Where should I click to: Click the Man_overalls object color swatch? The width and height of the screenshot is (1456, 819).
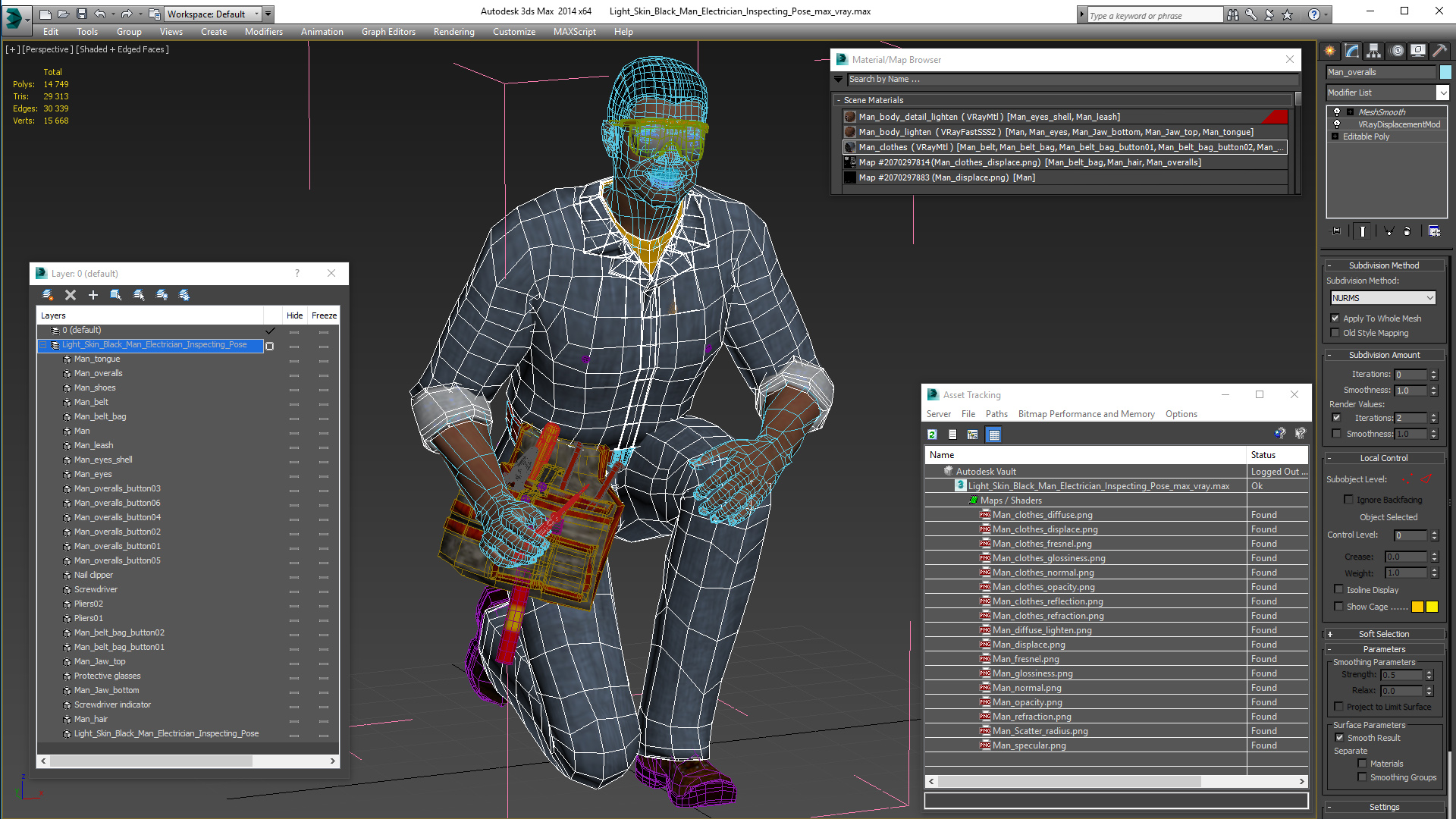tap(1445, 72)
